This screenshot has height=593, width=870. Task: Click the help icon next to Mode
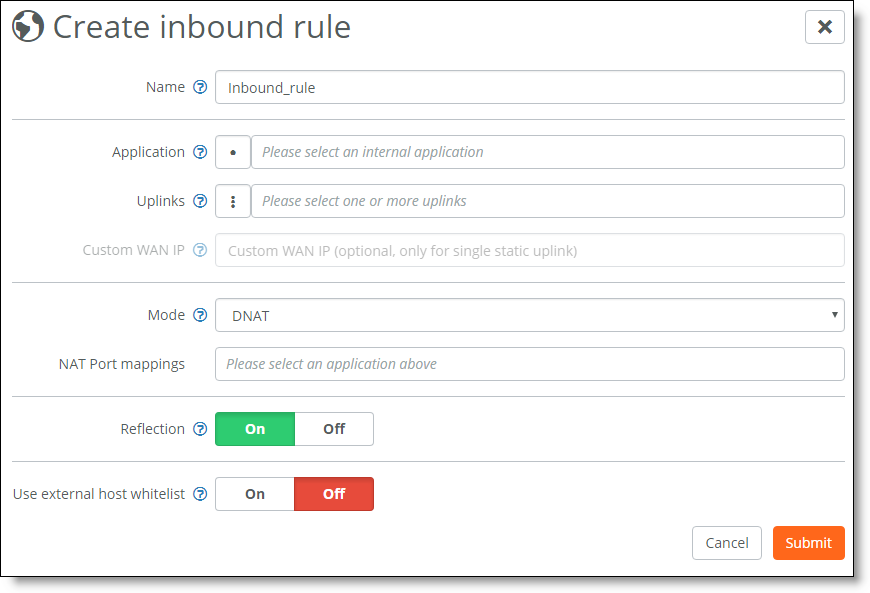click(200, 315)
